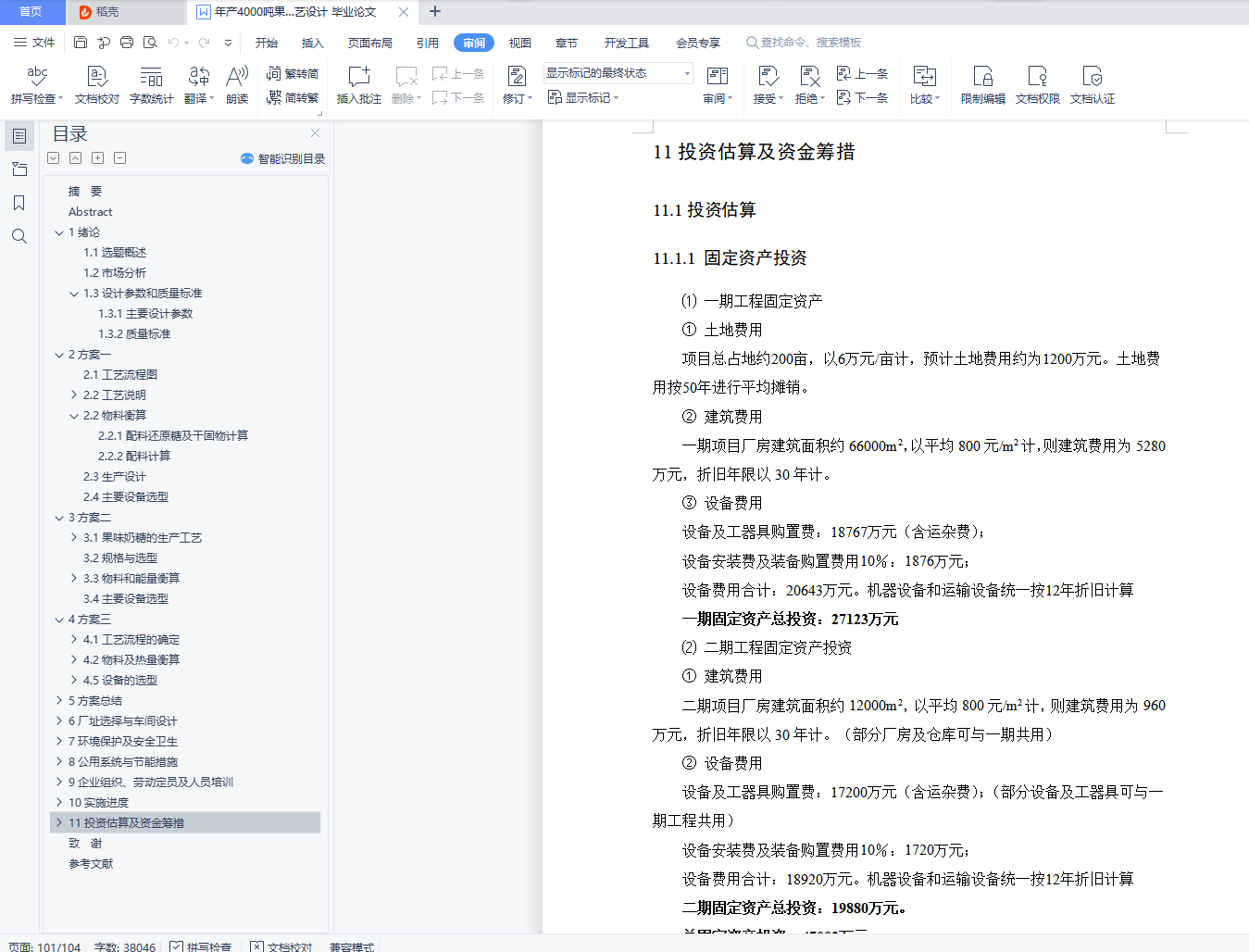
Task: Start the 朗读 read-aloud tool
Action: click(237, 85)
